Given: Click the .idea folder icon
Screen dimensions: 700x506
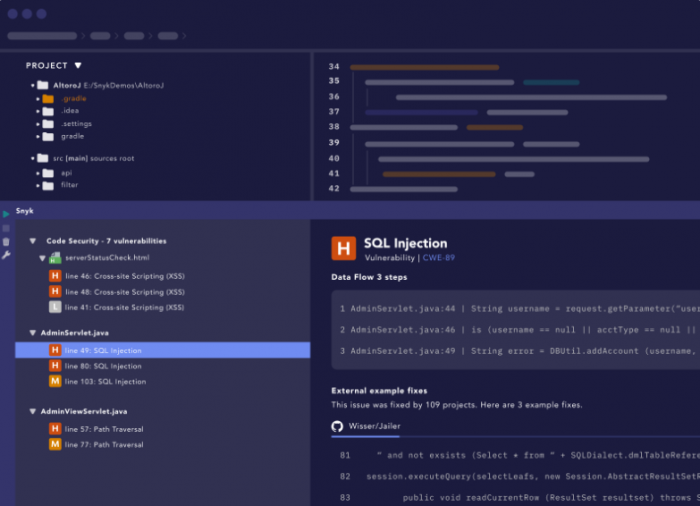Looking at the screenshot, I should (48, 111).
